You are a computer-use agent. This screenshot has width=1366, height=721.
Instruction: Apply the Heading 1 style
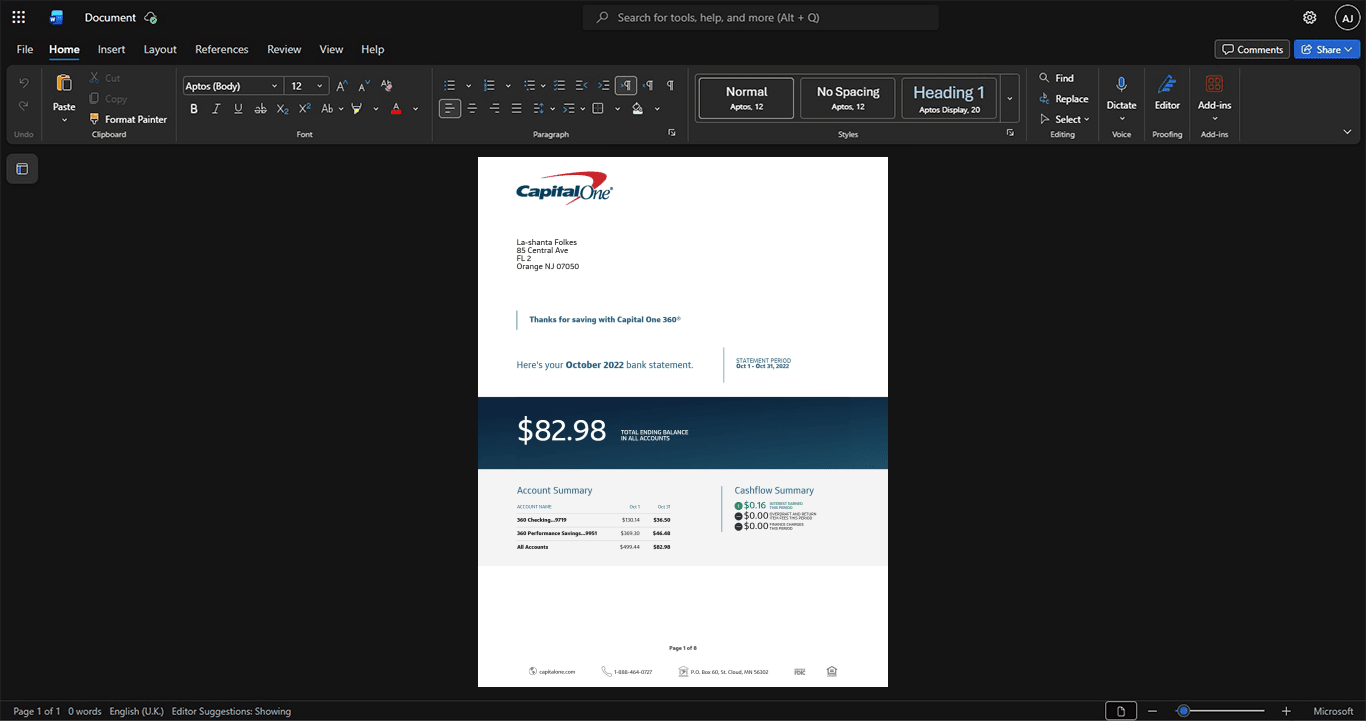click(x=949, y=98)
